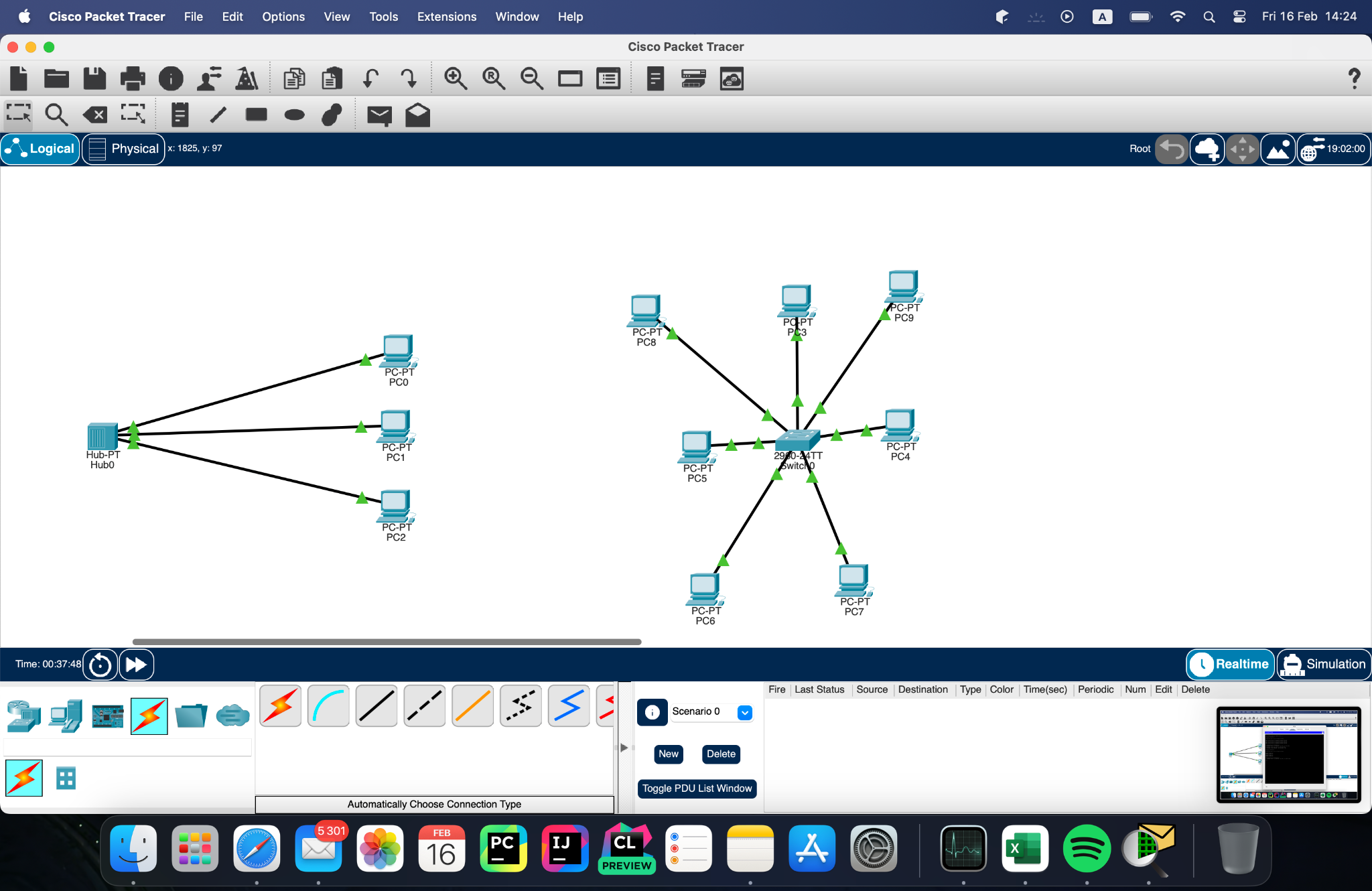Click the New file icon
Screen dimensions: 1372x891
(x=19, y=78)
